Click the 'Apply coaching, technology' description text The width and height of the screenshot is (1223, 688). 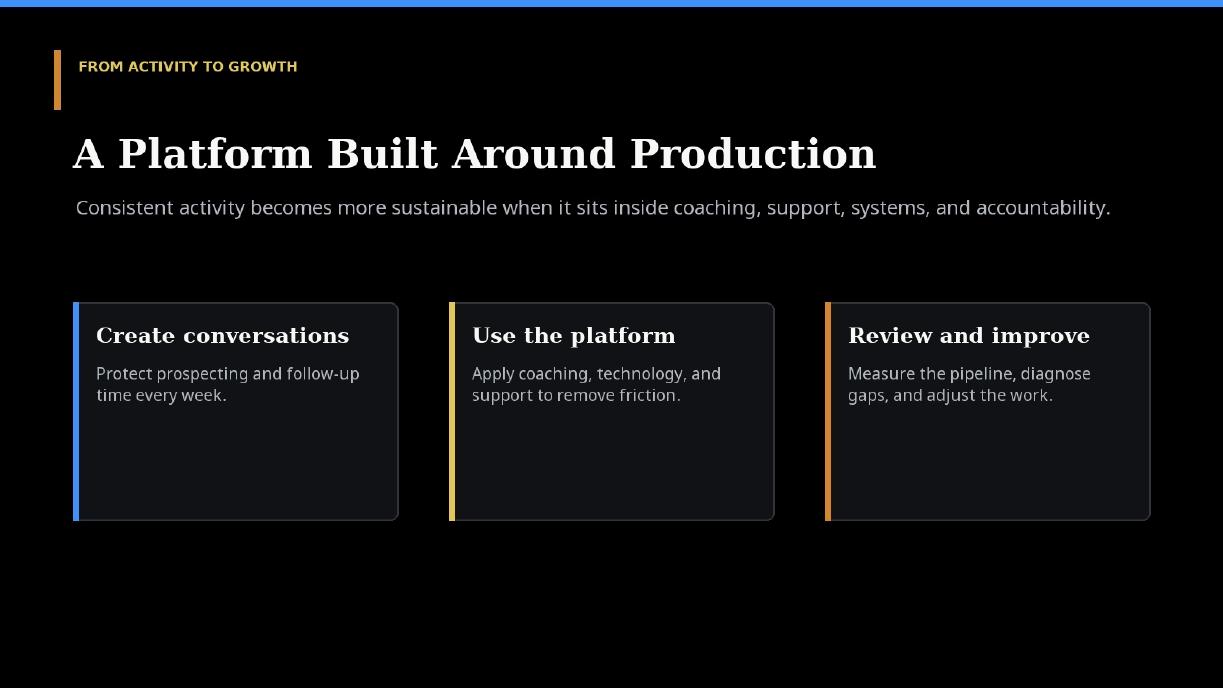597,384
